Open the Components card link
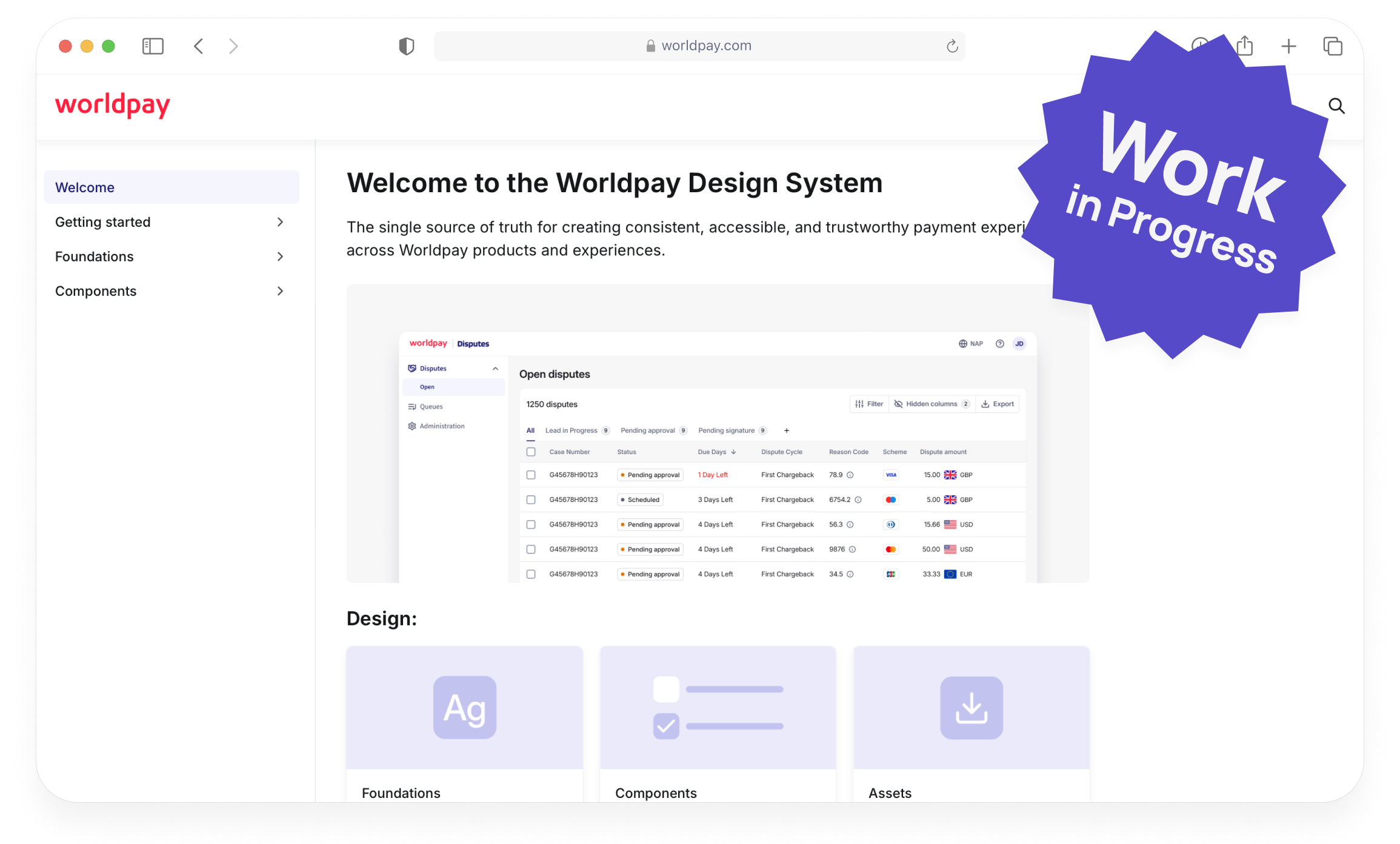Screen dimensions: 1400x844 tap(718, 725)
